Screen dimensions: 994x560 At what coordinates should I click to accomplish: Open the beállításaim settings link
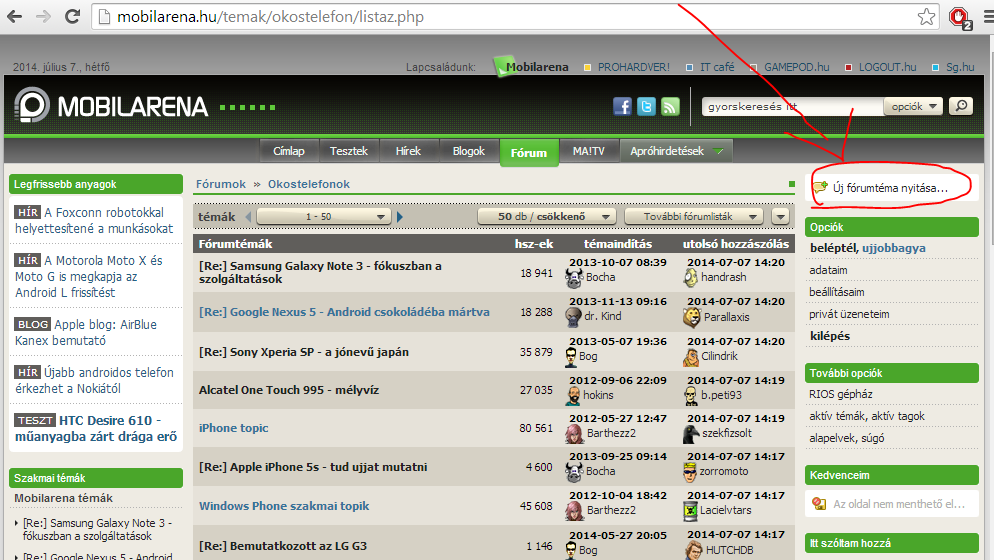[x=836, y=292]
